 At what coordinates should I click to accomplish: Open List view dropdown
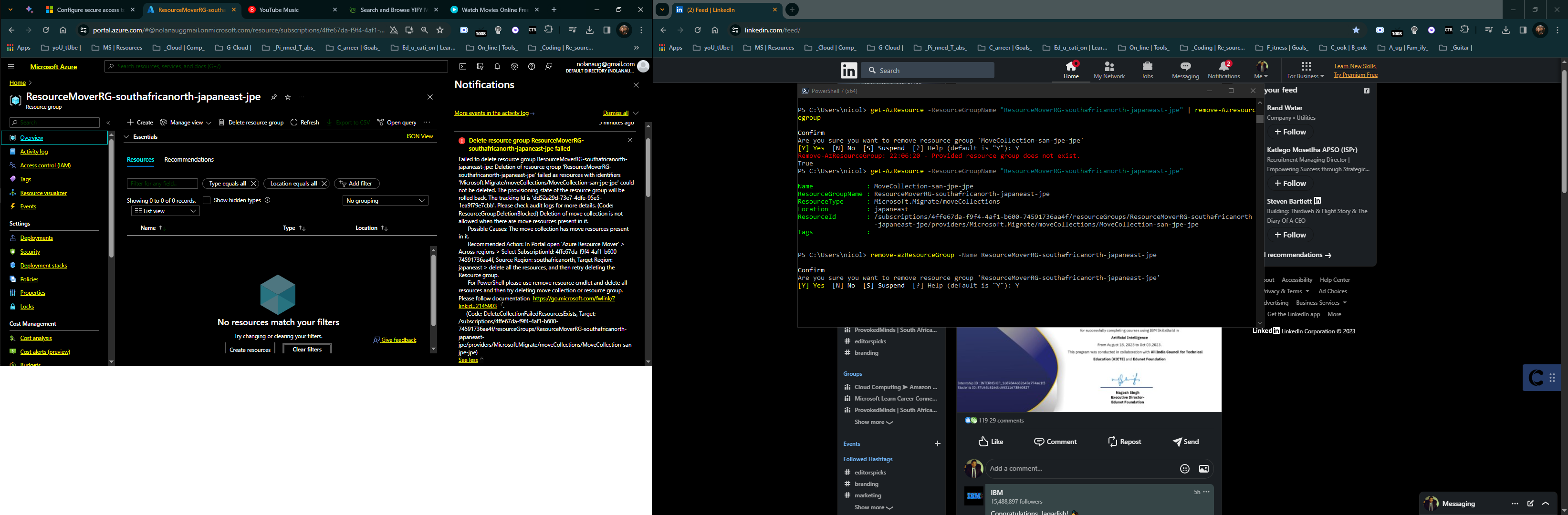166,211
